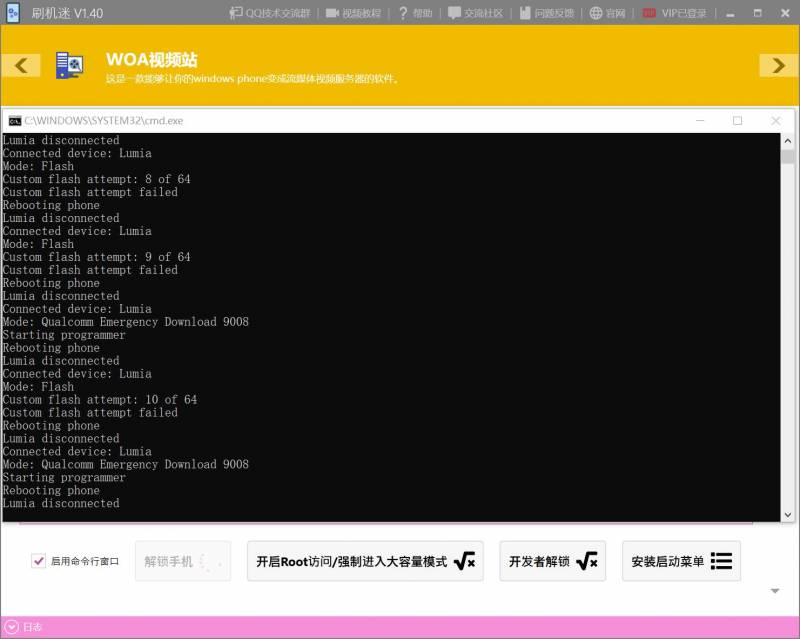This screenshot has width=800, height=639.
Task: Visit the 官网 official website
Action: 607,13
